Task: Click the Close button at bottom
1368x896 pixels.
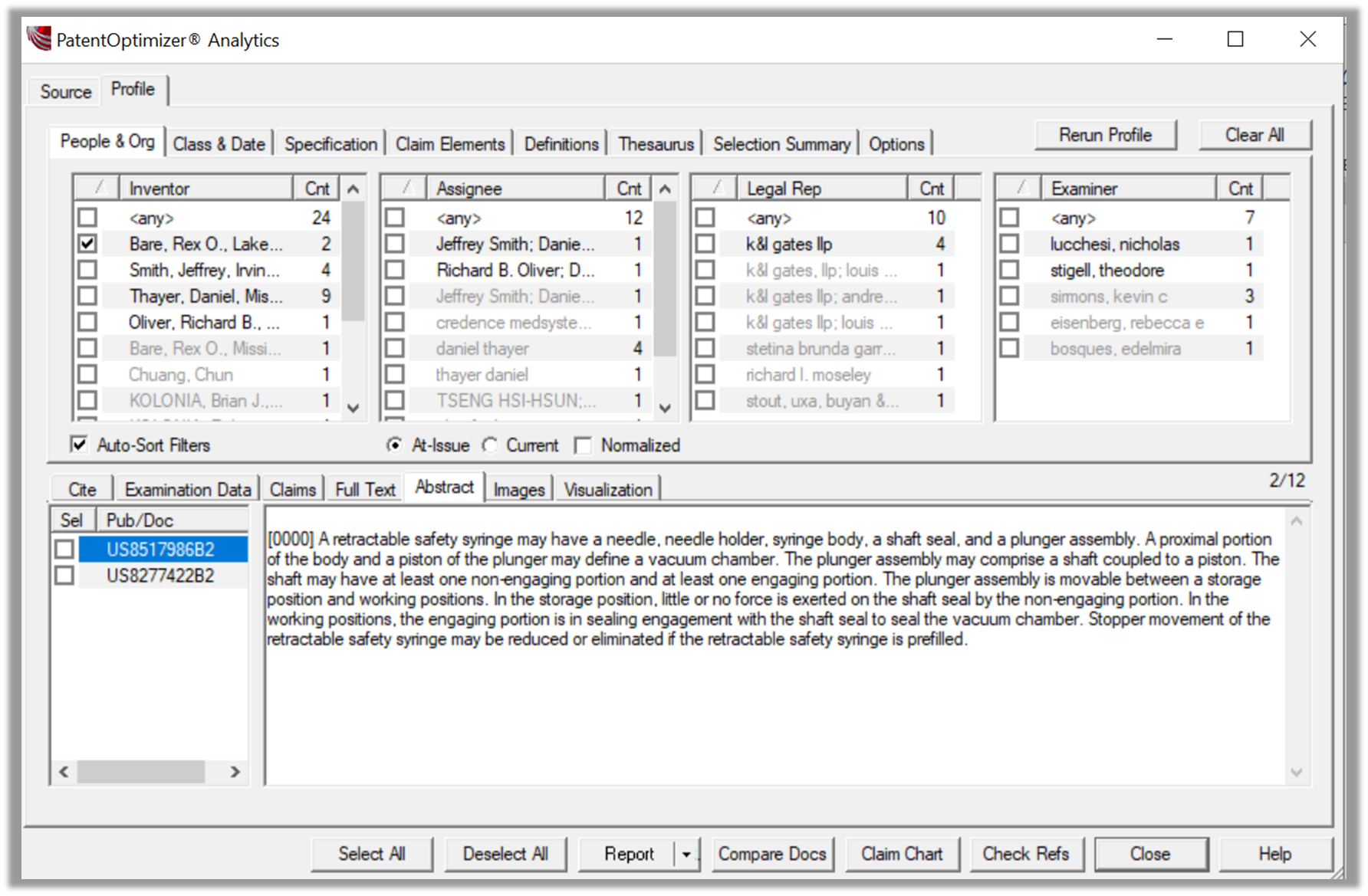Action: point(1150,854)
